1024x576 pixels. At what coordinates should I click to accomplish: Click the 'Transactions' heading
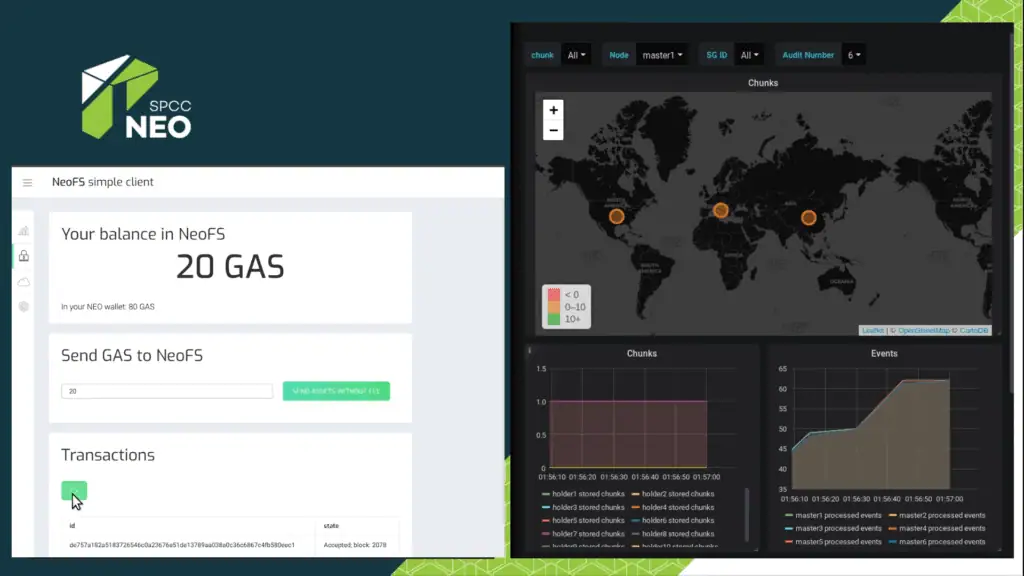point(108,455)
